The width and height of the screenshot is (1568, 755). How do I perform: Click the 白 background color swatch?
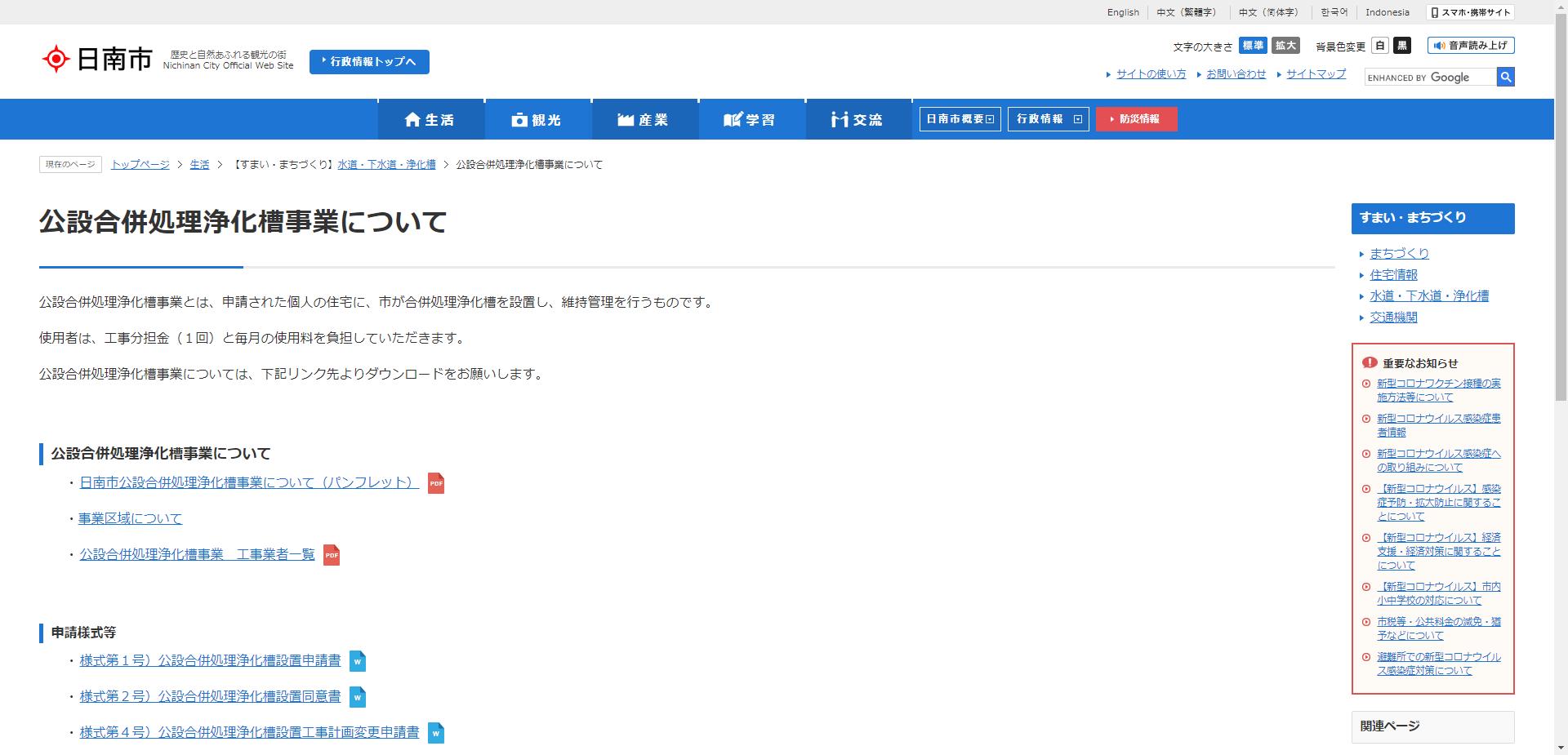(1379, 47)
